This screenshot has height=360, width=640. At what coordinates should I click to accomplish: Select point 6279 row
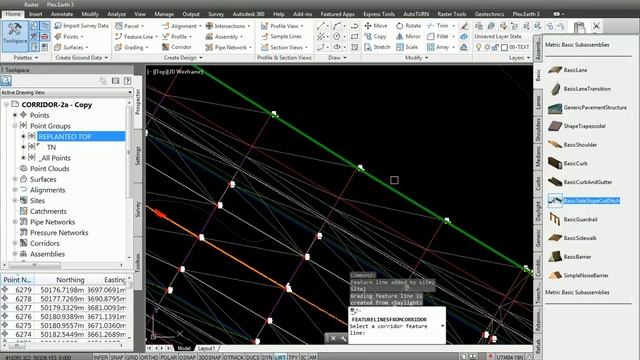[x=64, y=290]
